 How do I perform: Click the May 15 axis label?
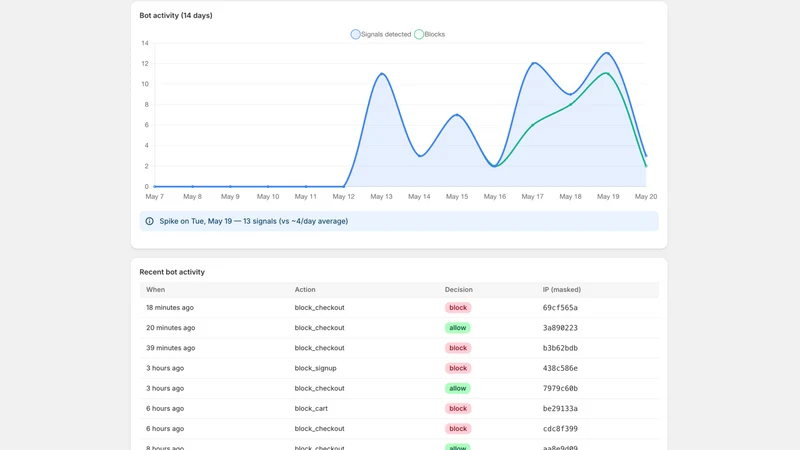pos(457,196)
